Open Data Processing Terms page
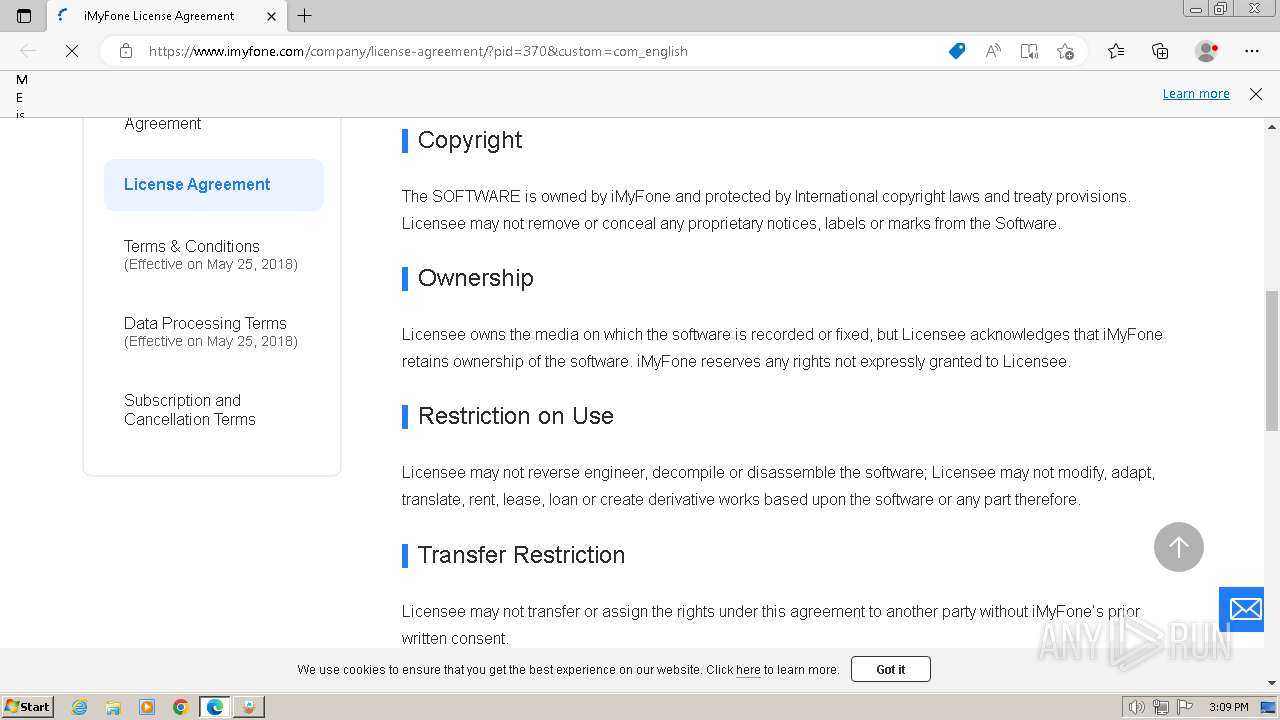Image resolution: width=1280 pixels, height=720 pixels. pyautogui.click(x=211, y=331)
